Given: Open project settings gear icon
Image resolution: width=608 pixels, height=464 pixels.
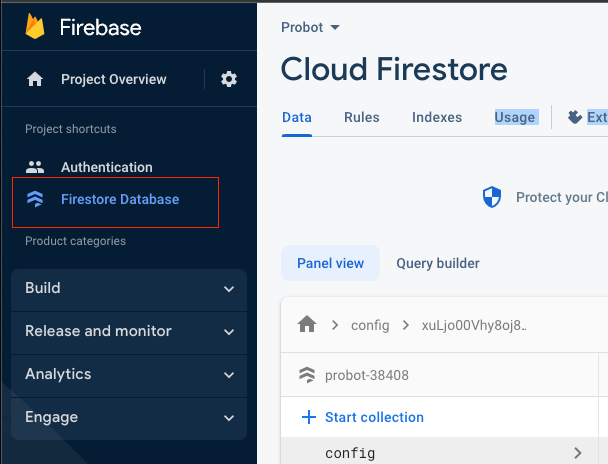Looking at the screenshot, I should 229,79.
